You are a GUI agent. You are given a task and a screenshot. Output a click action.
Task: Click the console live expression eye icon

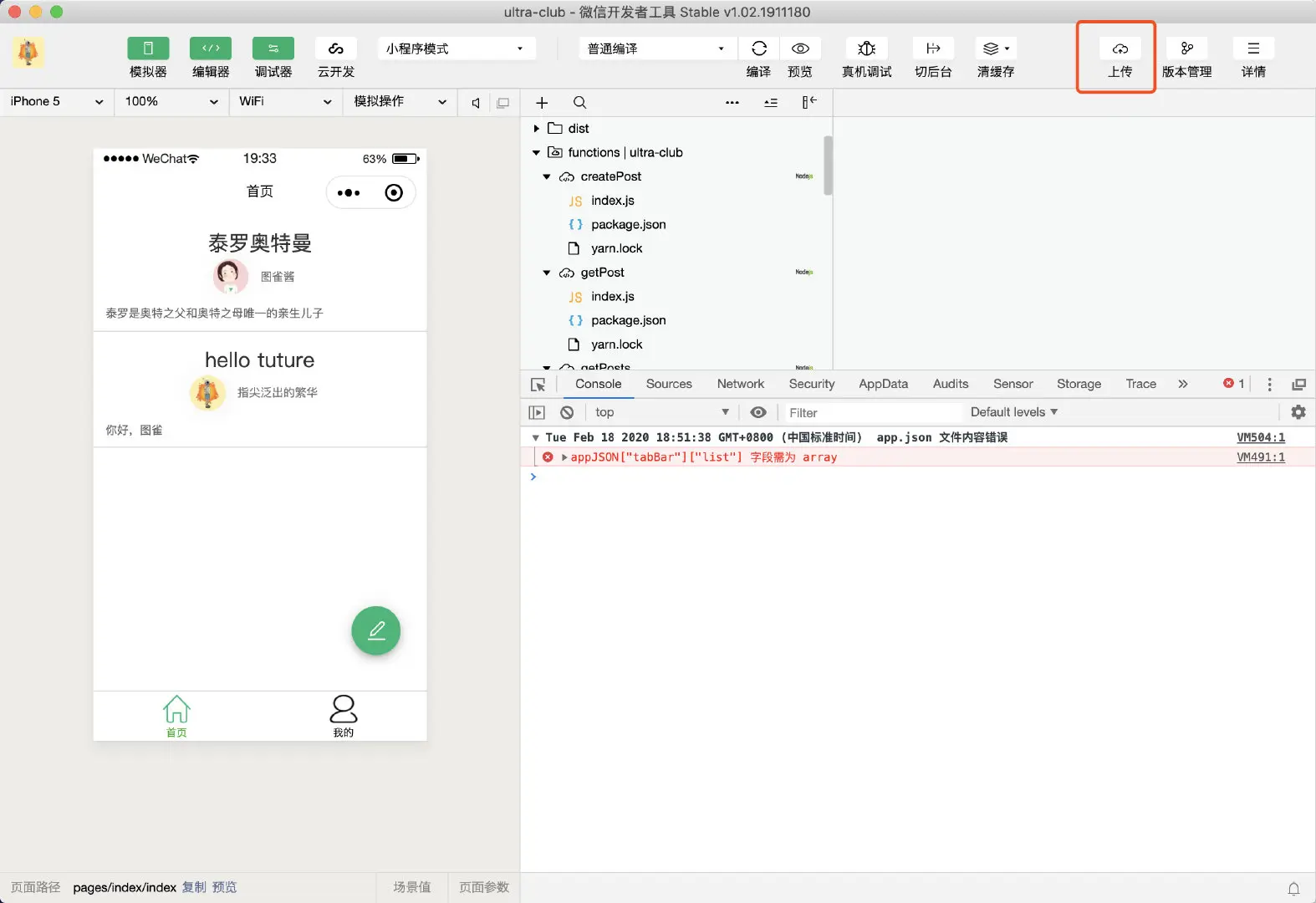coord(758,412)
